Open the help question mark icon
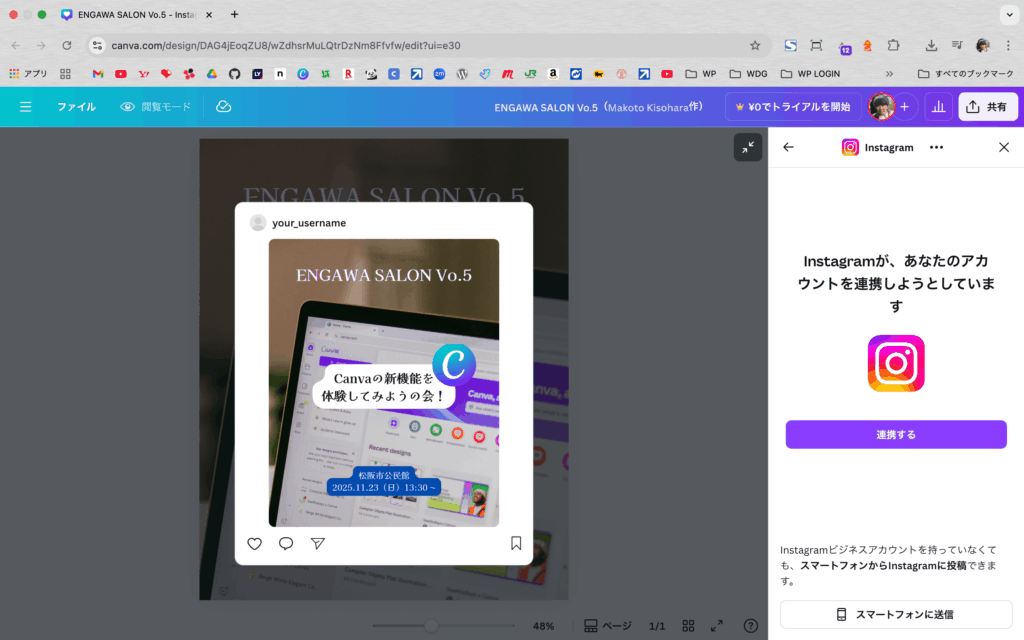 pos(750,626)
